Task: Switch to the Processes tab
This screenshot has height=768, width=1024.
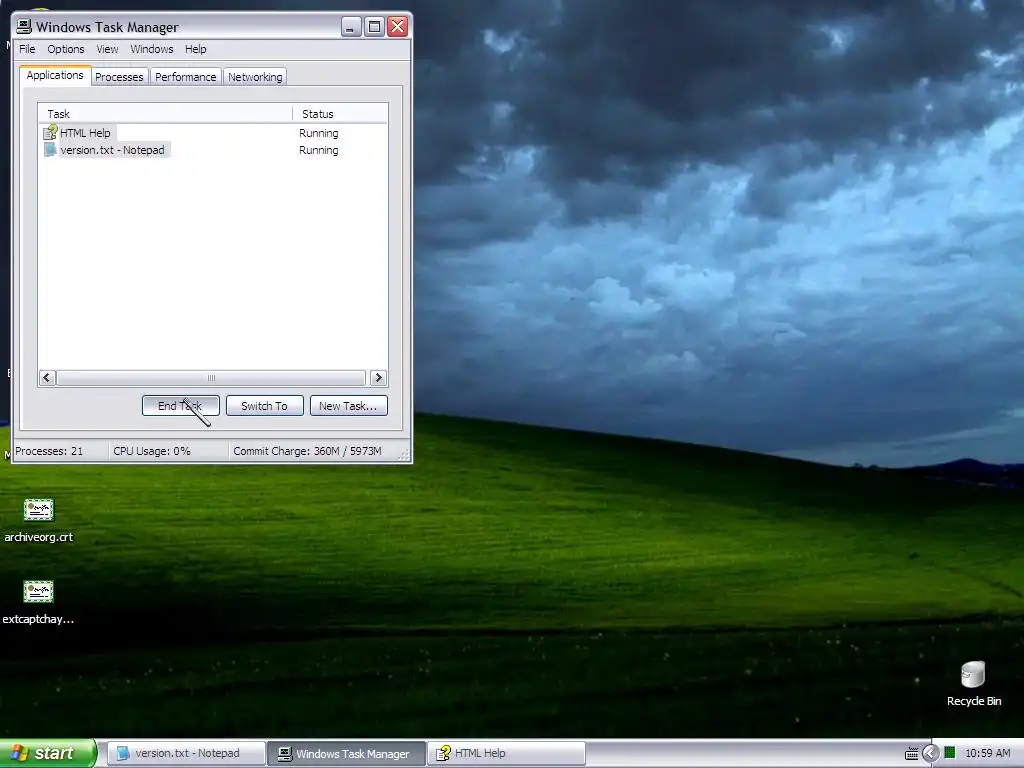Action: click(x=119, y=77)
